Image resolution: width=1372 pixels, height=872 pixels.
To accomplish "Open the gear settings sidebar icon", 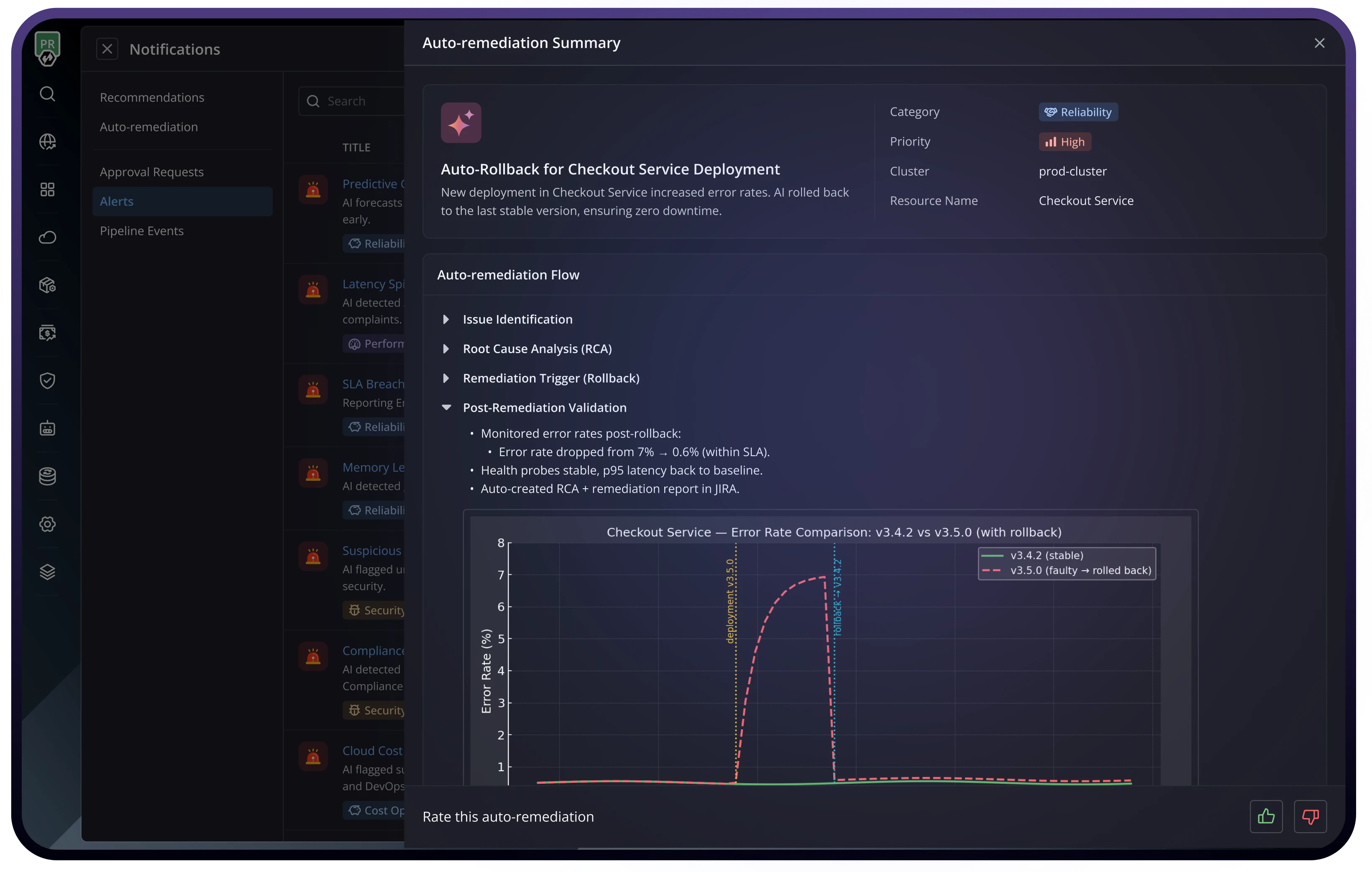I will [47, 524].
